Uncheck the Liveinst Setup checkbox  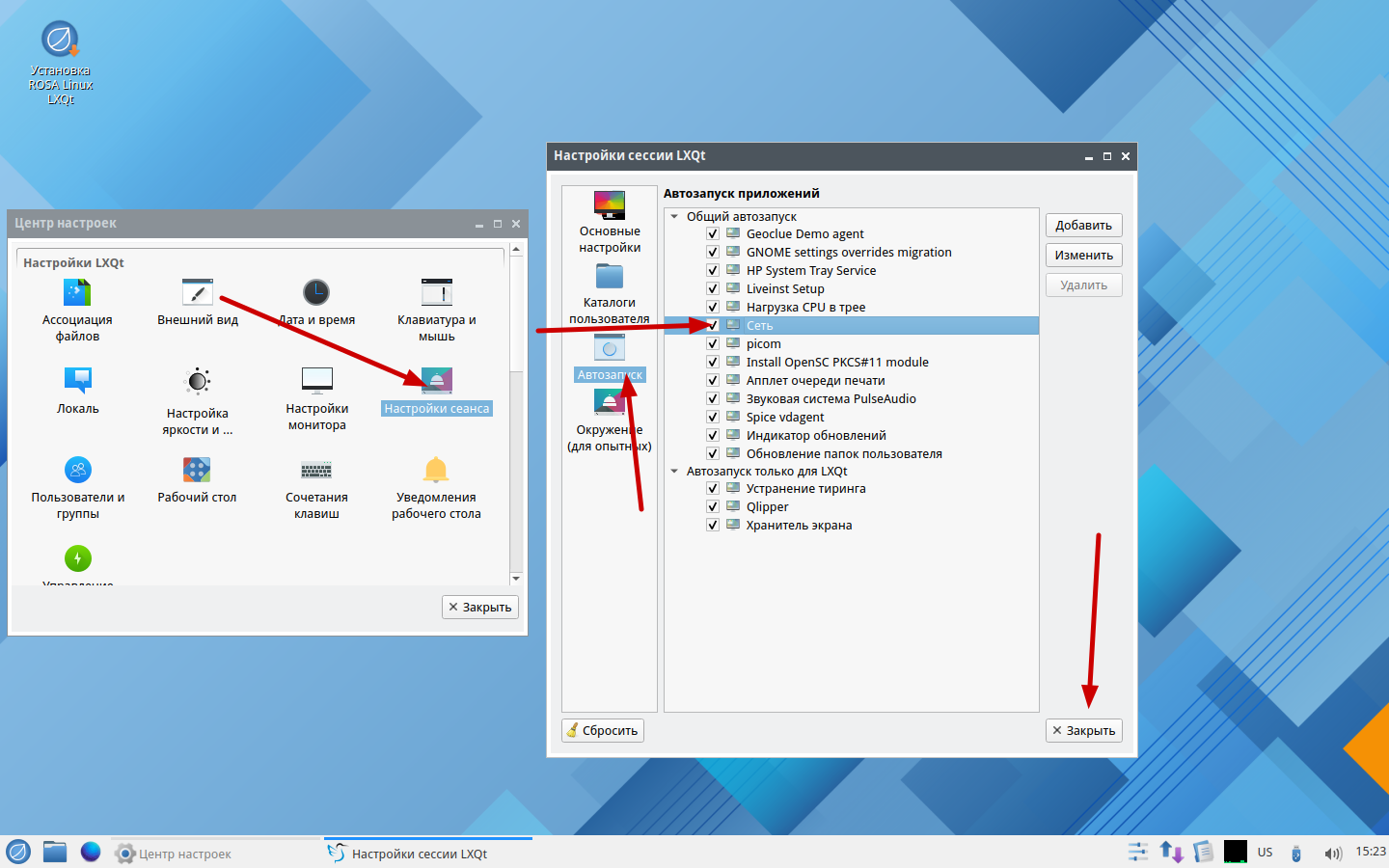[x=713, y=289]
